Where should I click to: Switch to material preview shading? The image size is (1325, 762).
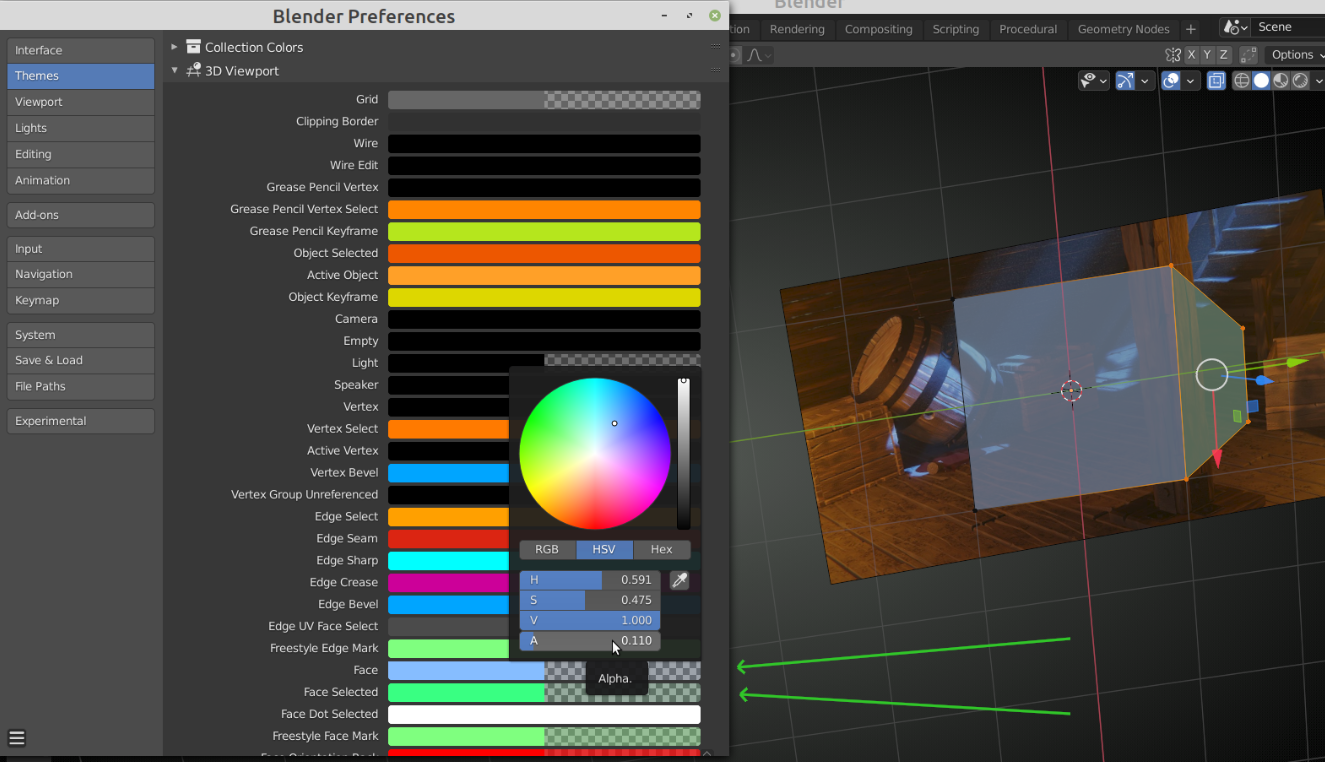(x=1281, y=81)
